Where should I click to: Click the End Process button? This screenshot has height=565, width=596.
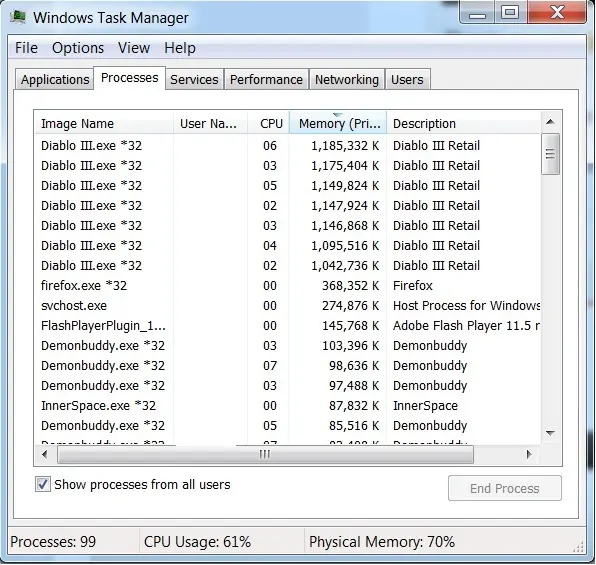click(x=504, y=488)
